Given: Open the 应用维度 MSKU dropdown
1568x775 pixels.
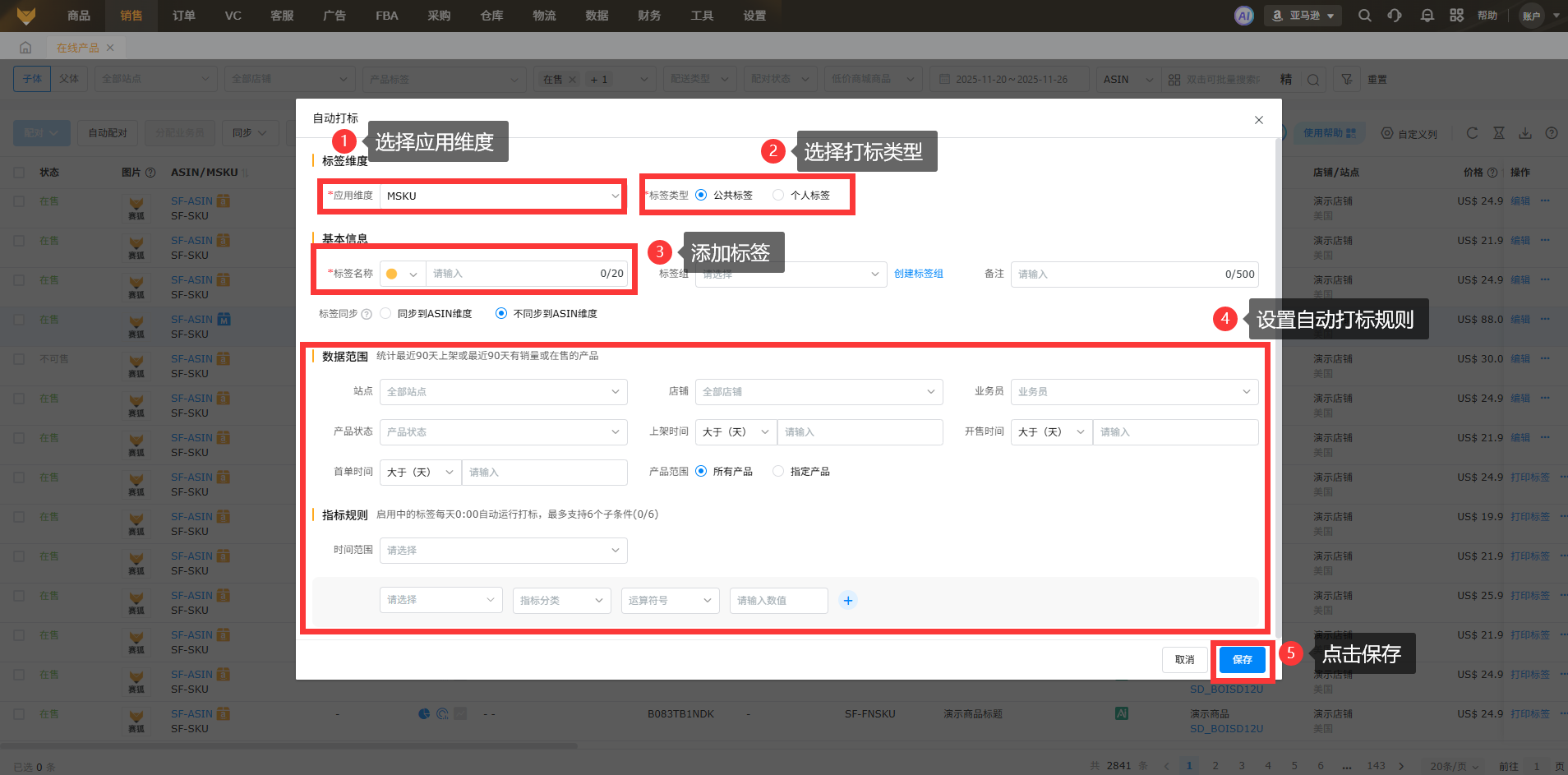Looking at the screenshot, I should [502, 196].
